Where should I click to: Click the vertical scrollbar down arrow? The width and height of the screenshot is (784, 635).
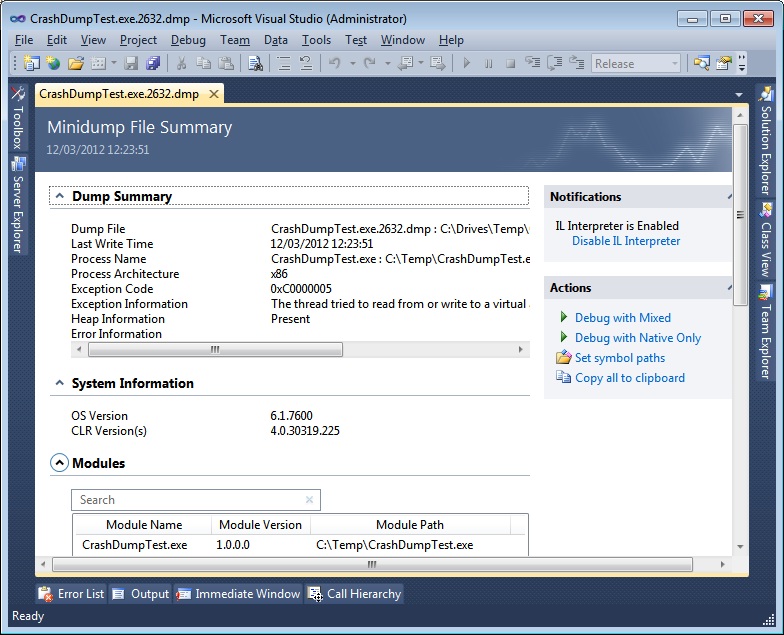[x=740, y=547]
